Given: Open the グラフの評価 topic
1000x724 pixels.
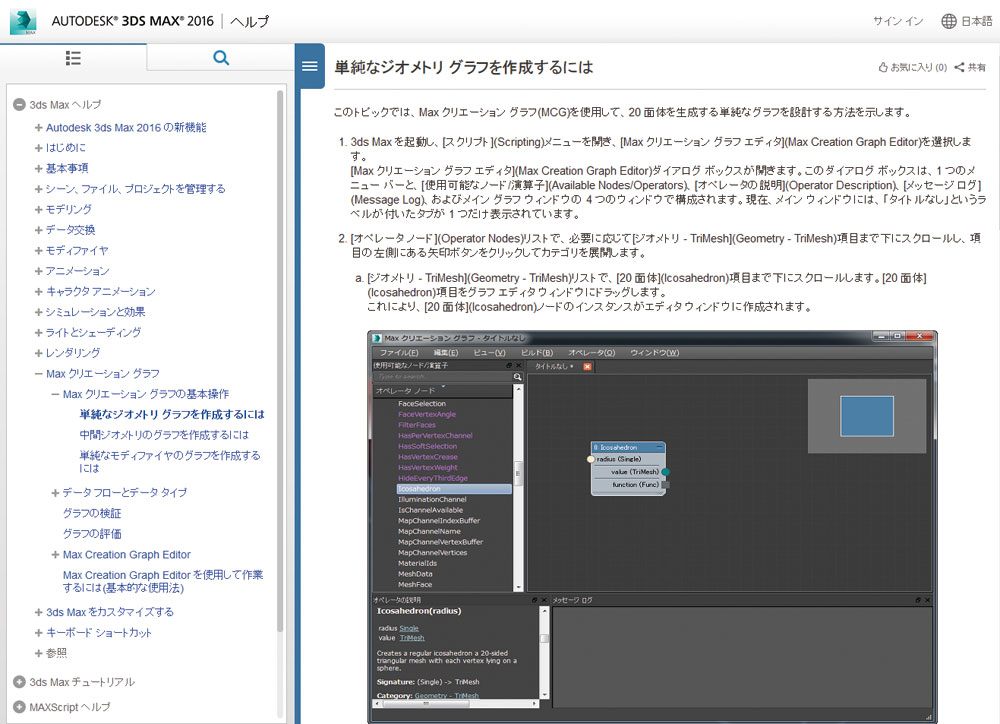Looking at the screenshot, I should pos(92,534).
